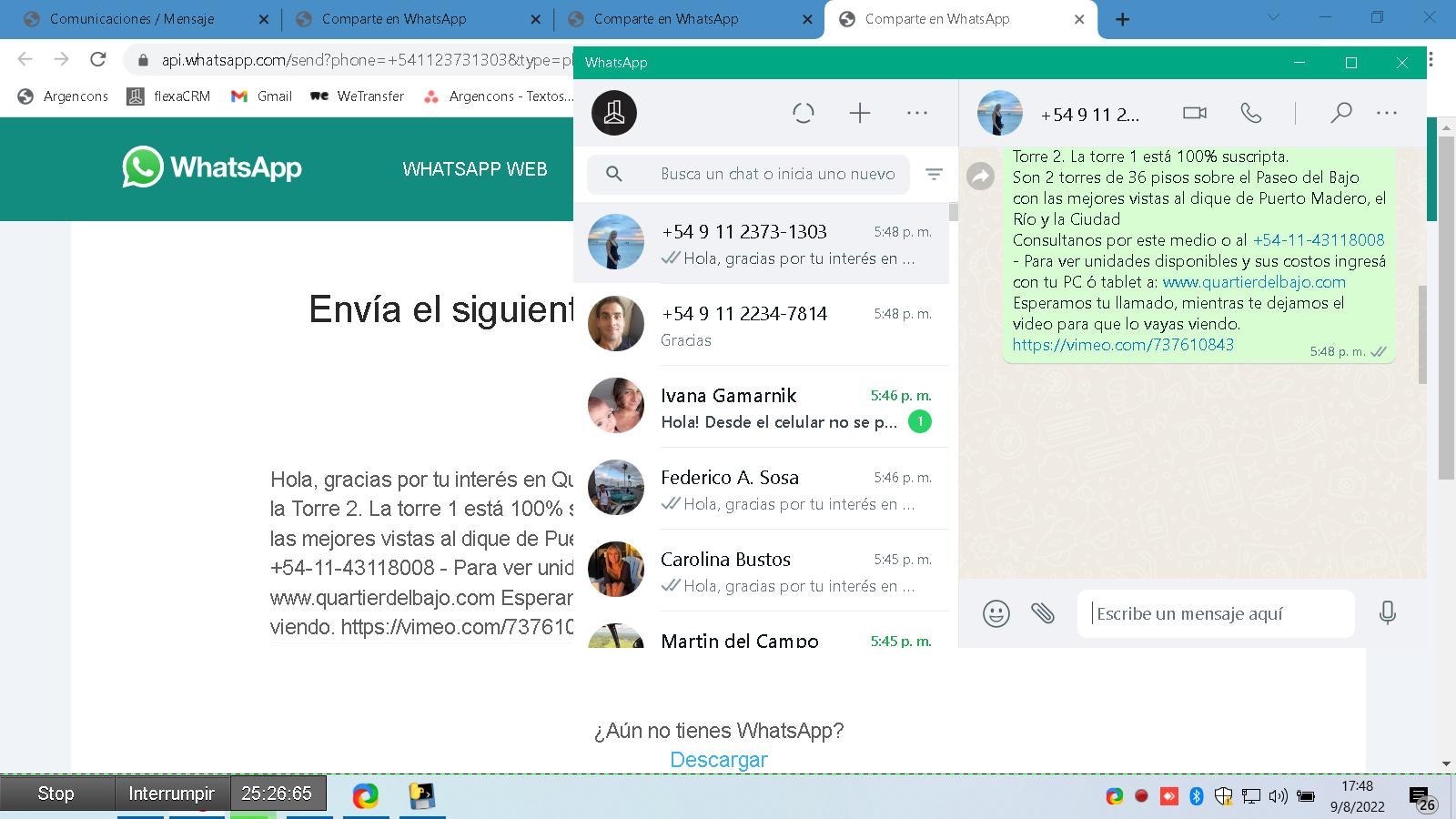This screenshot has width=1456, height=819.
Task: Click battery icon in system tray
Action: coord(1306,796)
